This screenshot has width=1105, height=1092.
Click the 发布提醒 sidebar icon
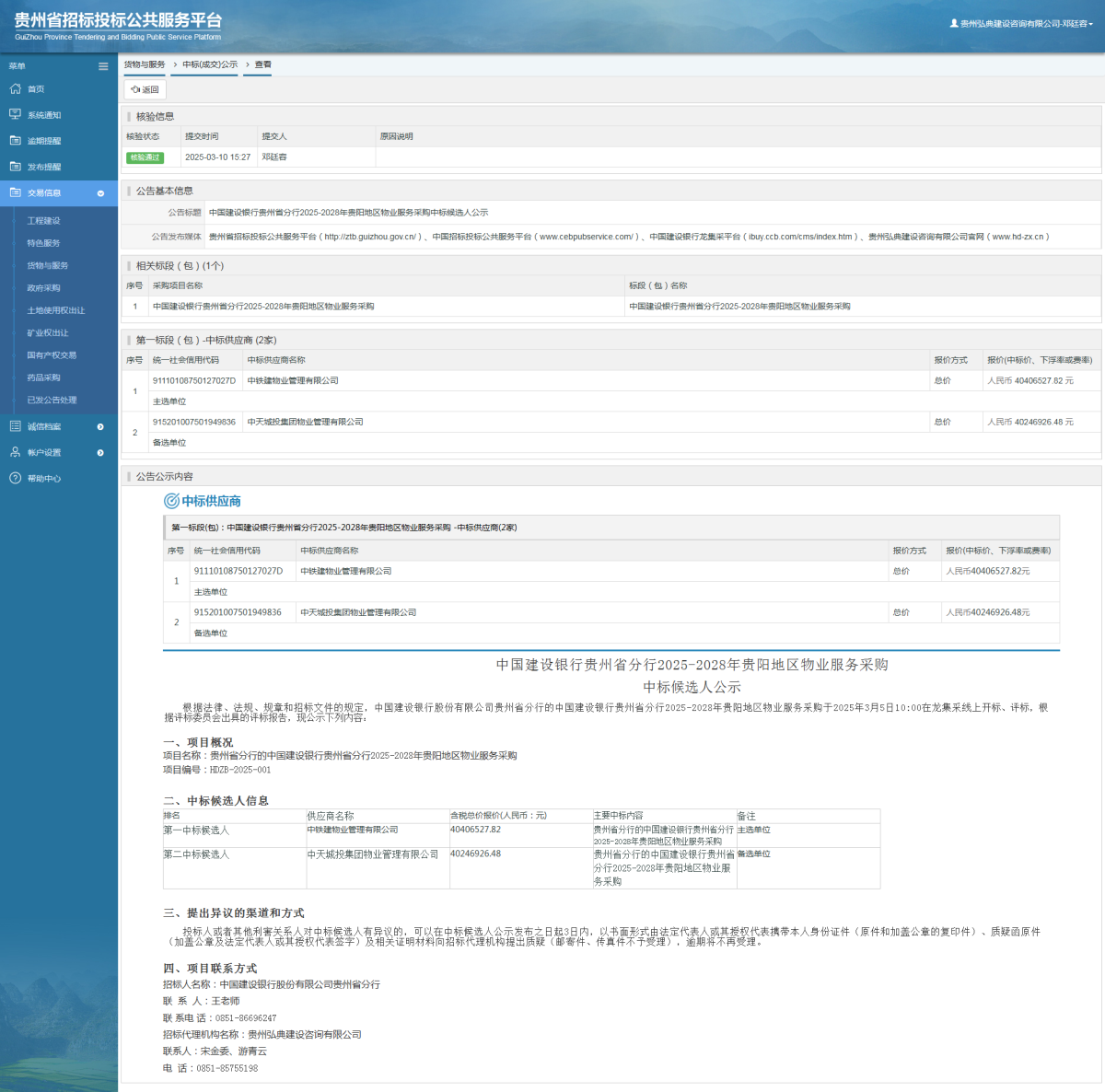click(15, 167)
